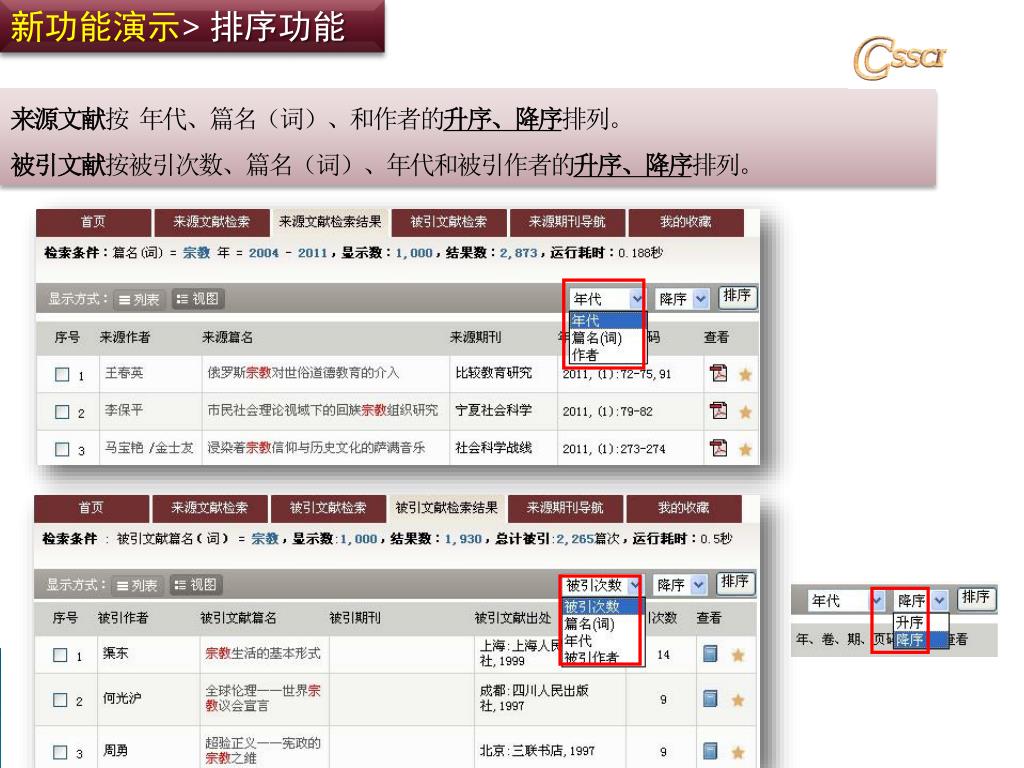
Task: Check the box for row 2 何光沪
Action: point(60,700)
